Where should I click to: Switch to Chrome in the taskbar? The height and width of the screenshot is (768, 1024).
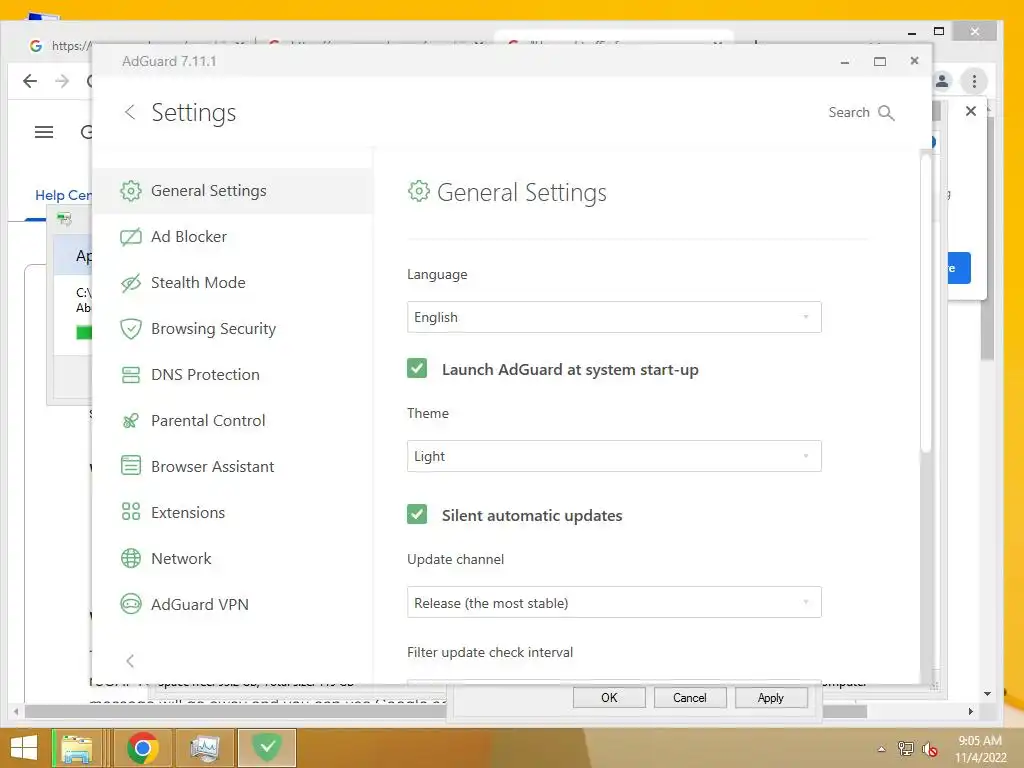pyautogui.click(x=143, y=748)
